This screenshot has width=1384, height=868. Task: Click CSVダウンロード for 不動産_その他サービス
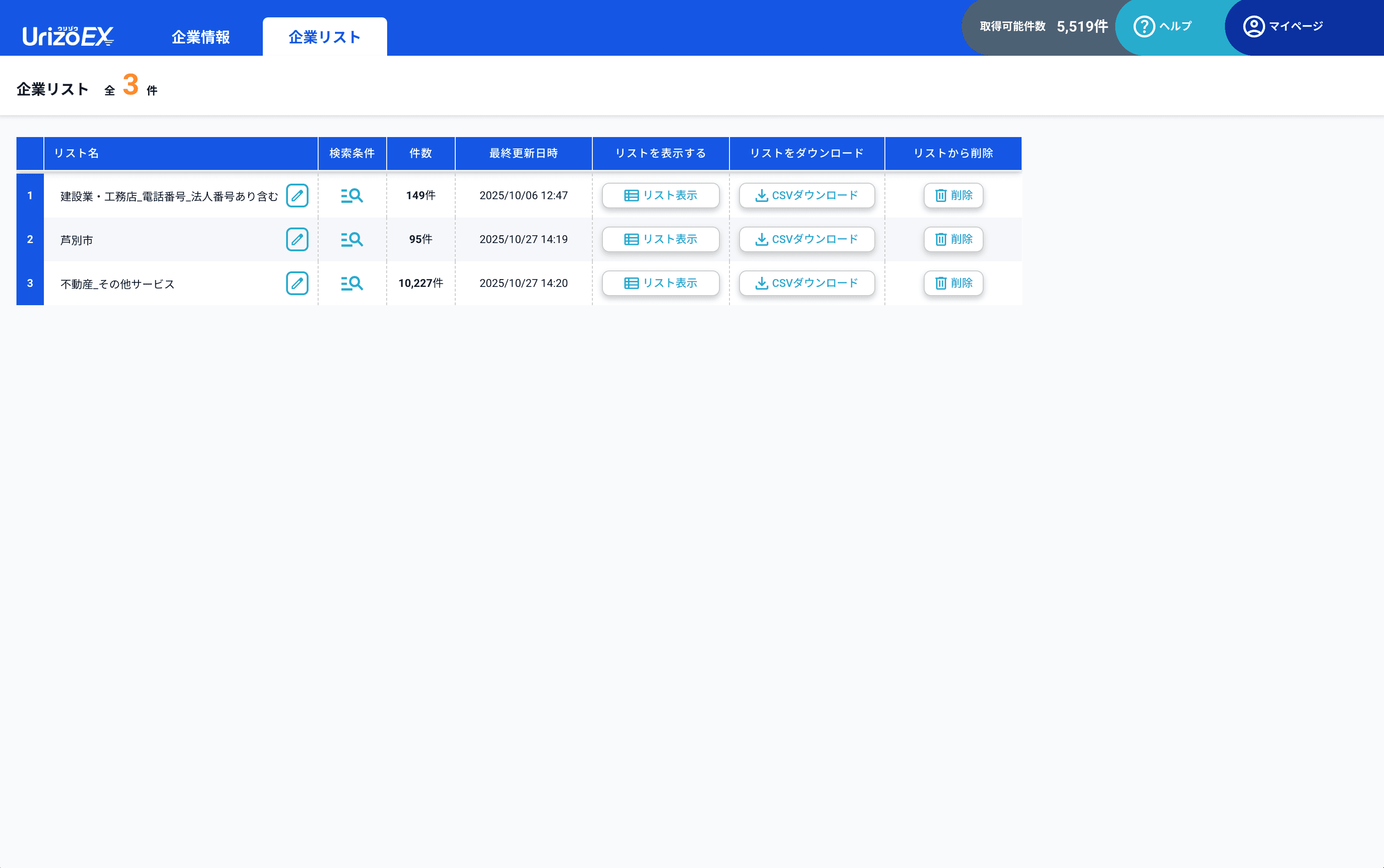coord(806,283)
